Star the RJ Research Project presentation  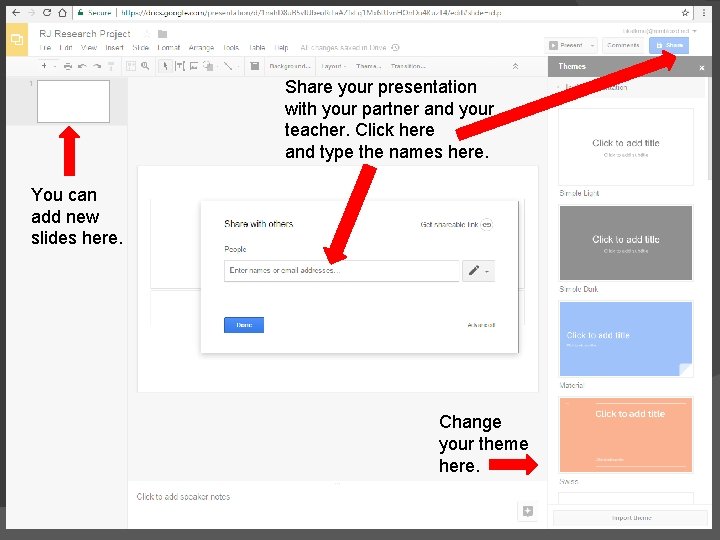pyautogui.click(x=147, y=34)
